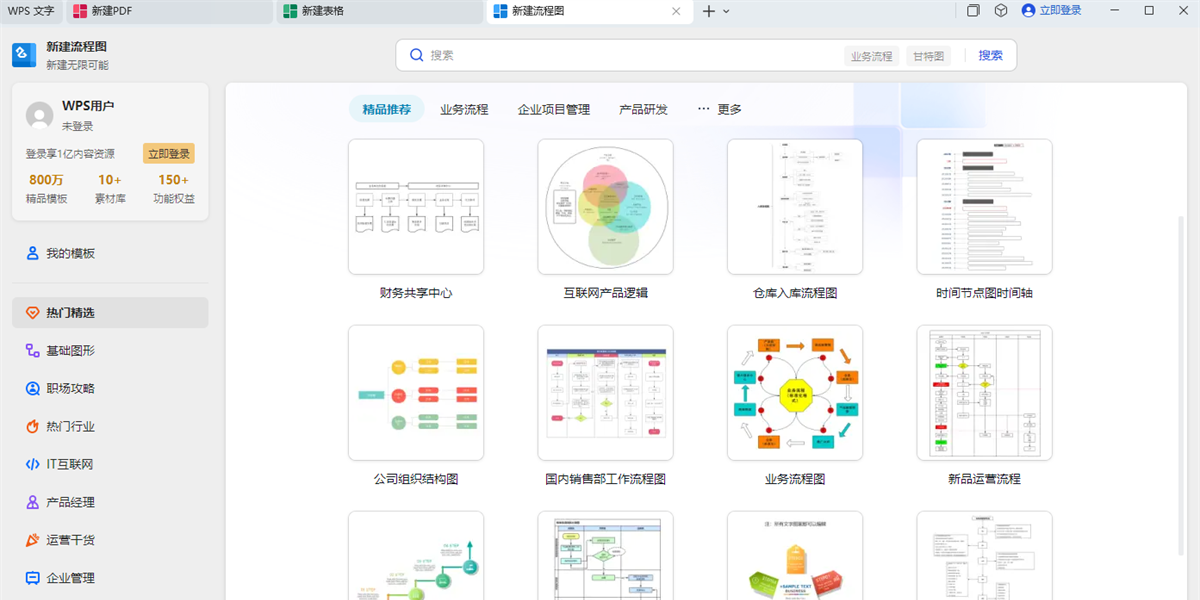Open the 职场攻略 sidebar icon
Viewport: 1200px width, 600px height.
[x=32, y=389]
